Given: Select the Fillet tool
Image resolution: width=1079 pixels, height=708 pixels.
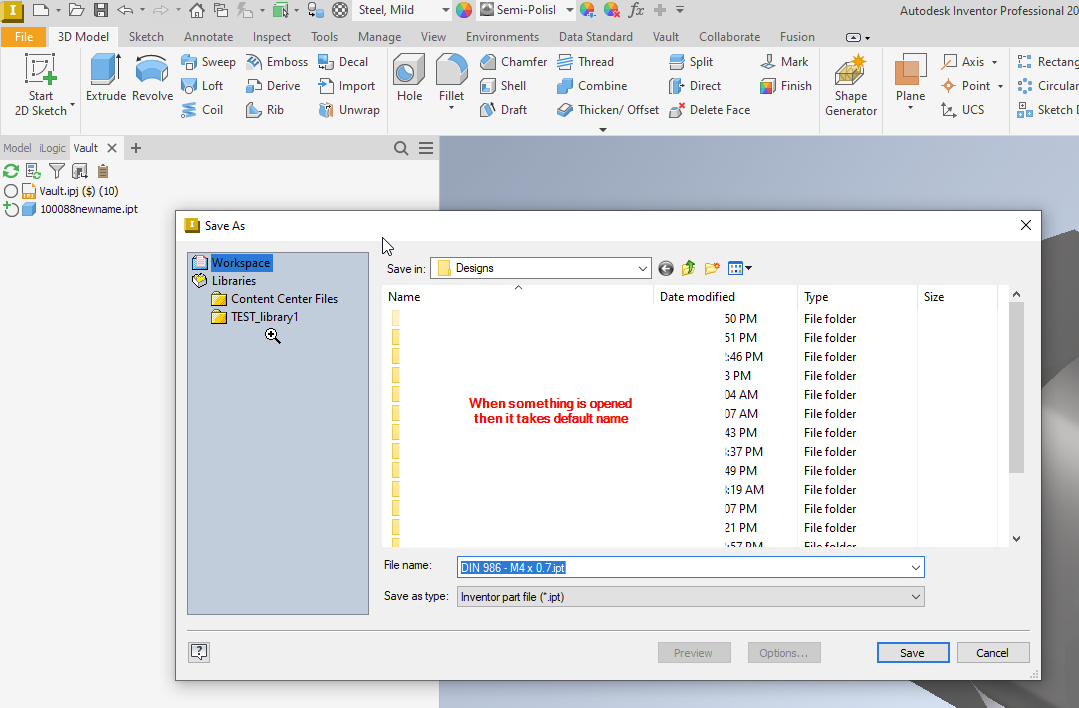Looking at the screenshot, I should point(451,76).
